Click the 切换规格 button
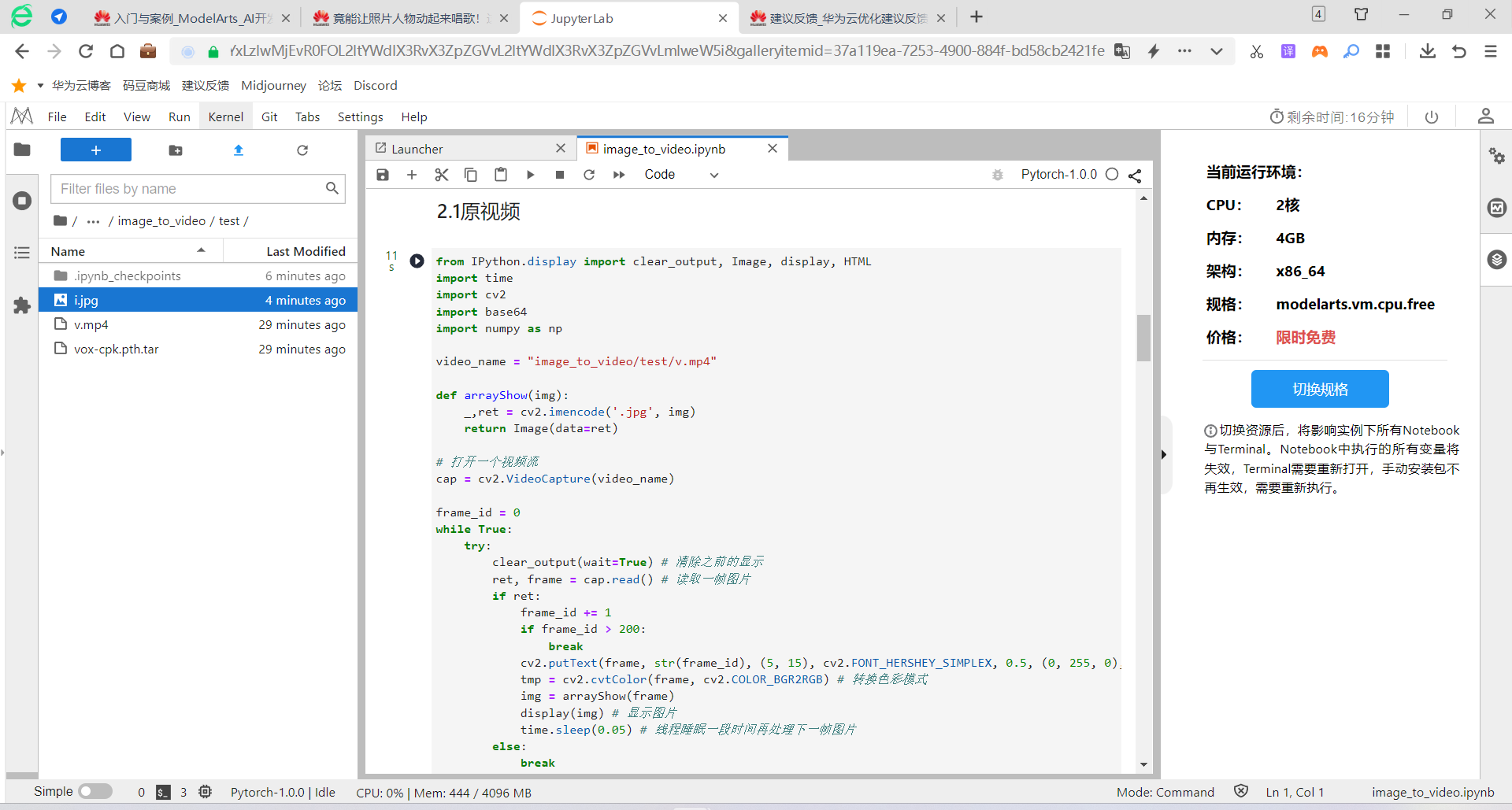 [1320, 389]
